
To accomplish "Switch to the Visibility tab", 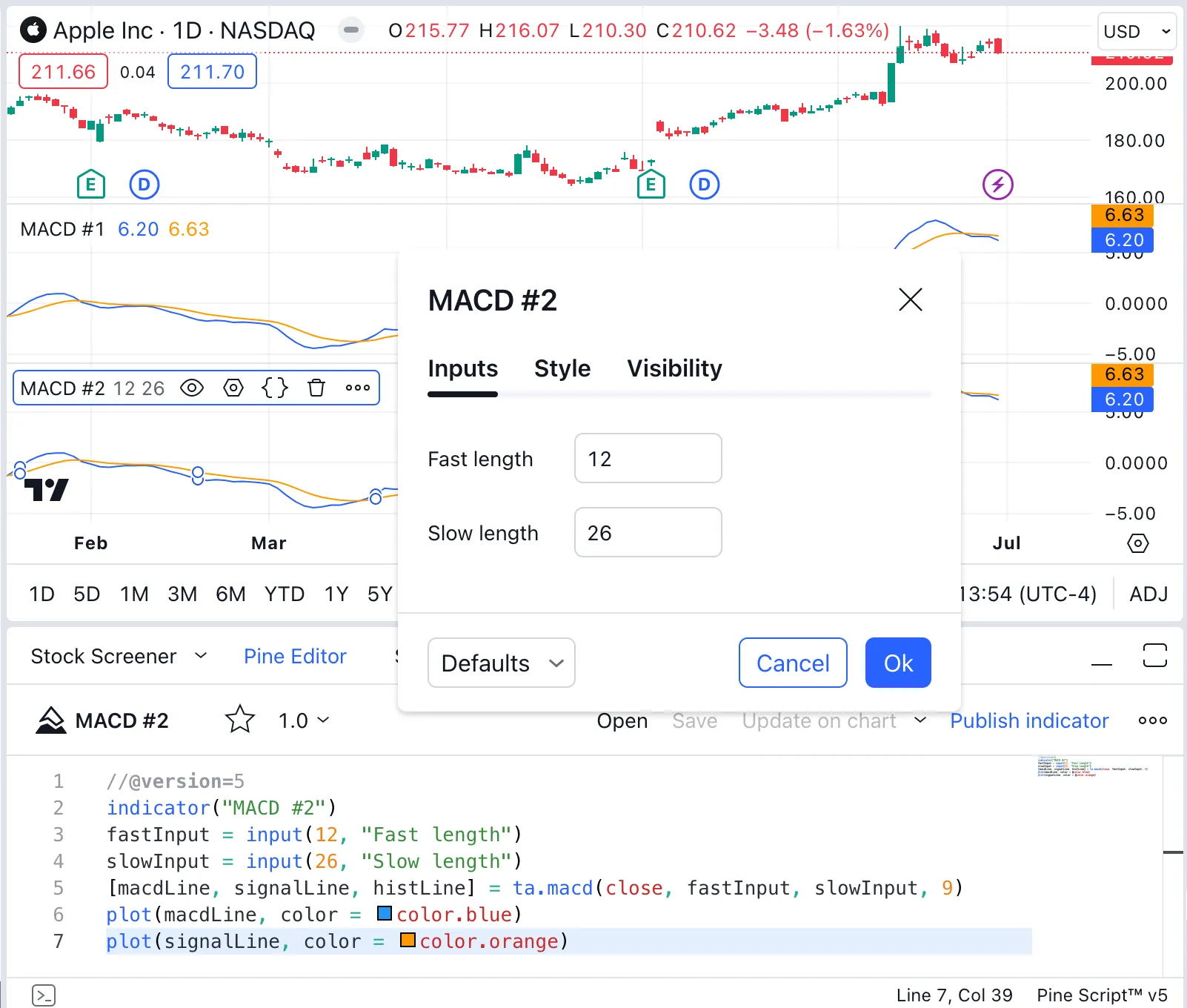I will coord(674,368).
